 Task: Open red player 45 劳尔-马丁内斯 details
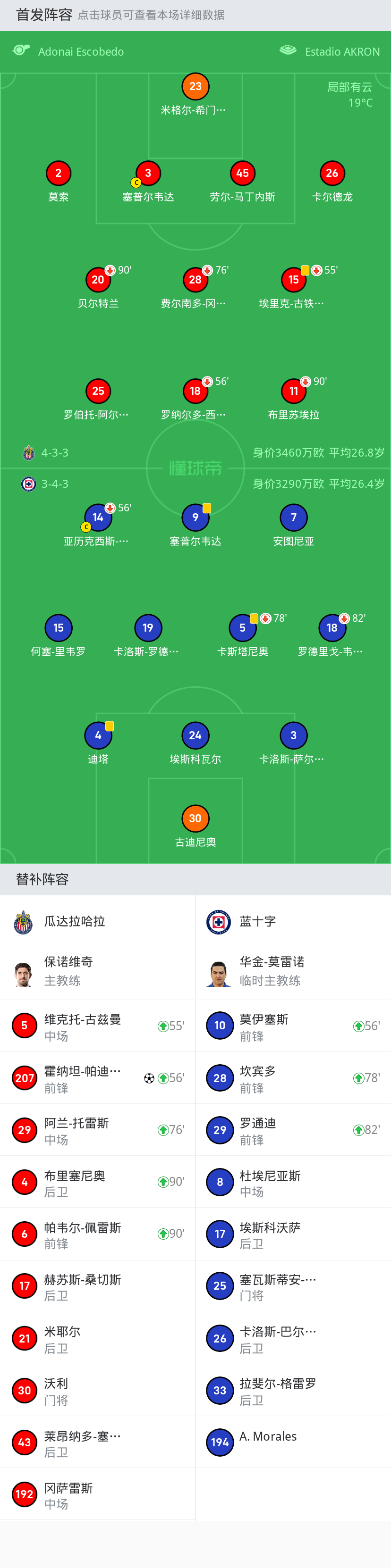pyautogui.click(x=242, y=174)
